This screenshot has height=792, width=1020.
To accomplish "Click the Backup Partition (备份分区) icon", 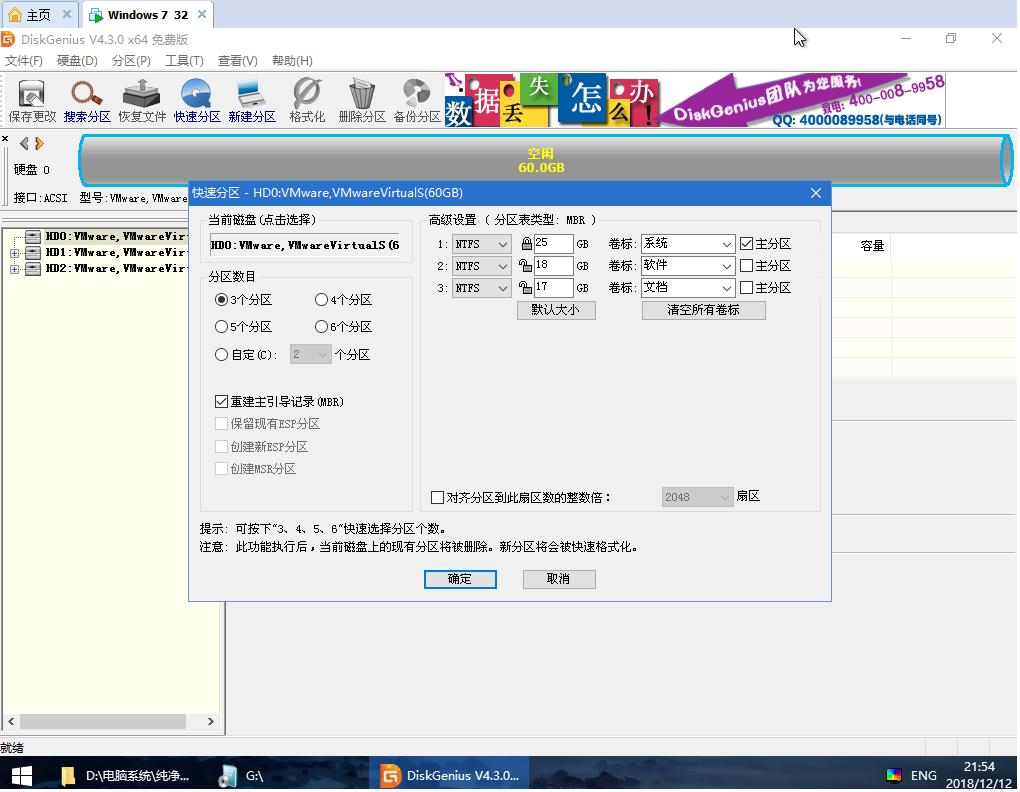I will (x=417, y=101).
